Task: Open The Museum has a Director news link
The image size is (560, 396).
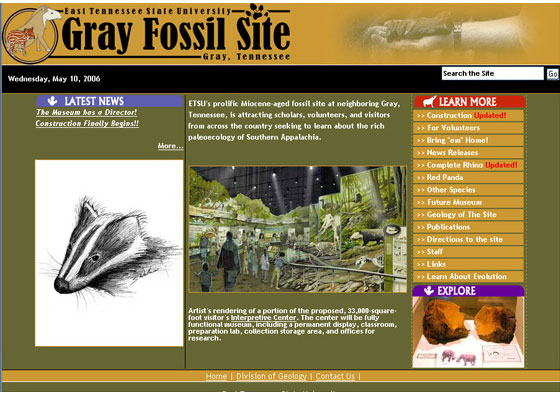Action: tap(86, 112)
